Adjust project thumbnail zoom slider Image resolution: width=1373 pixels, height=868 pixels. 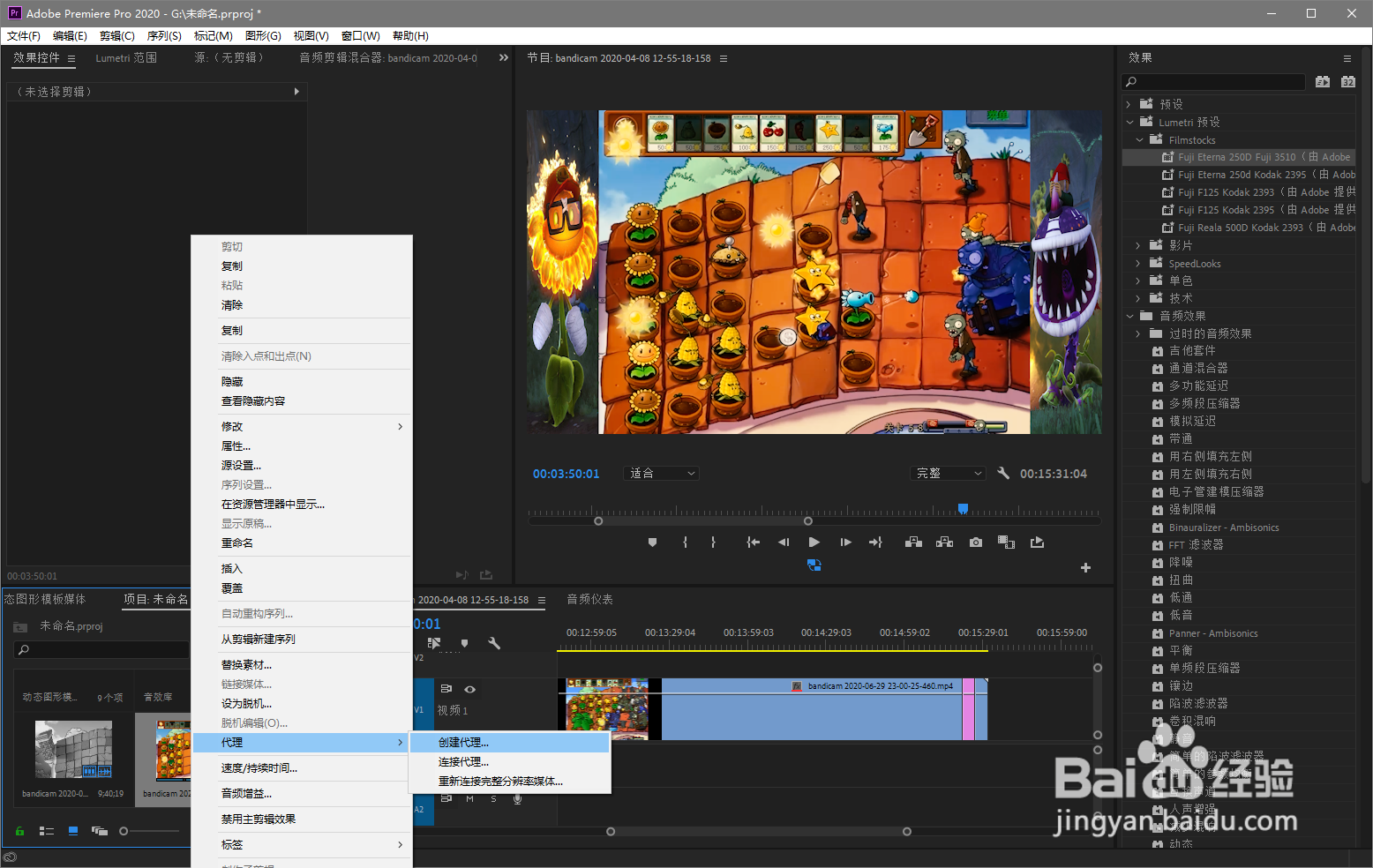[x=124, y=831]
